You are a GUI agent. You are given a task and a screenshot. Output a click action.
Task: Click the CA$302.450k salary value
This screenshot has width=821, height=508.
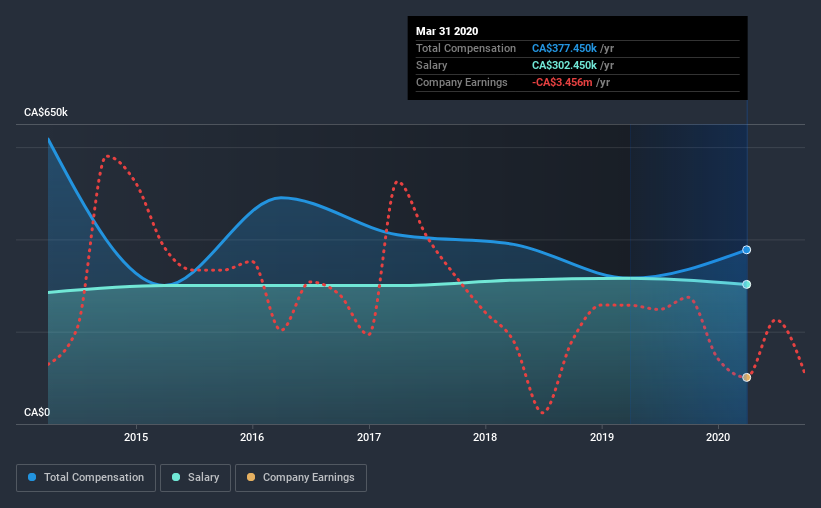coord(564,65)
